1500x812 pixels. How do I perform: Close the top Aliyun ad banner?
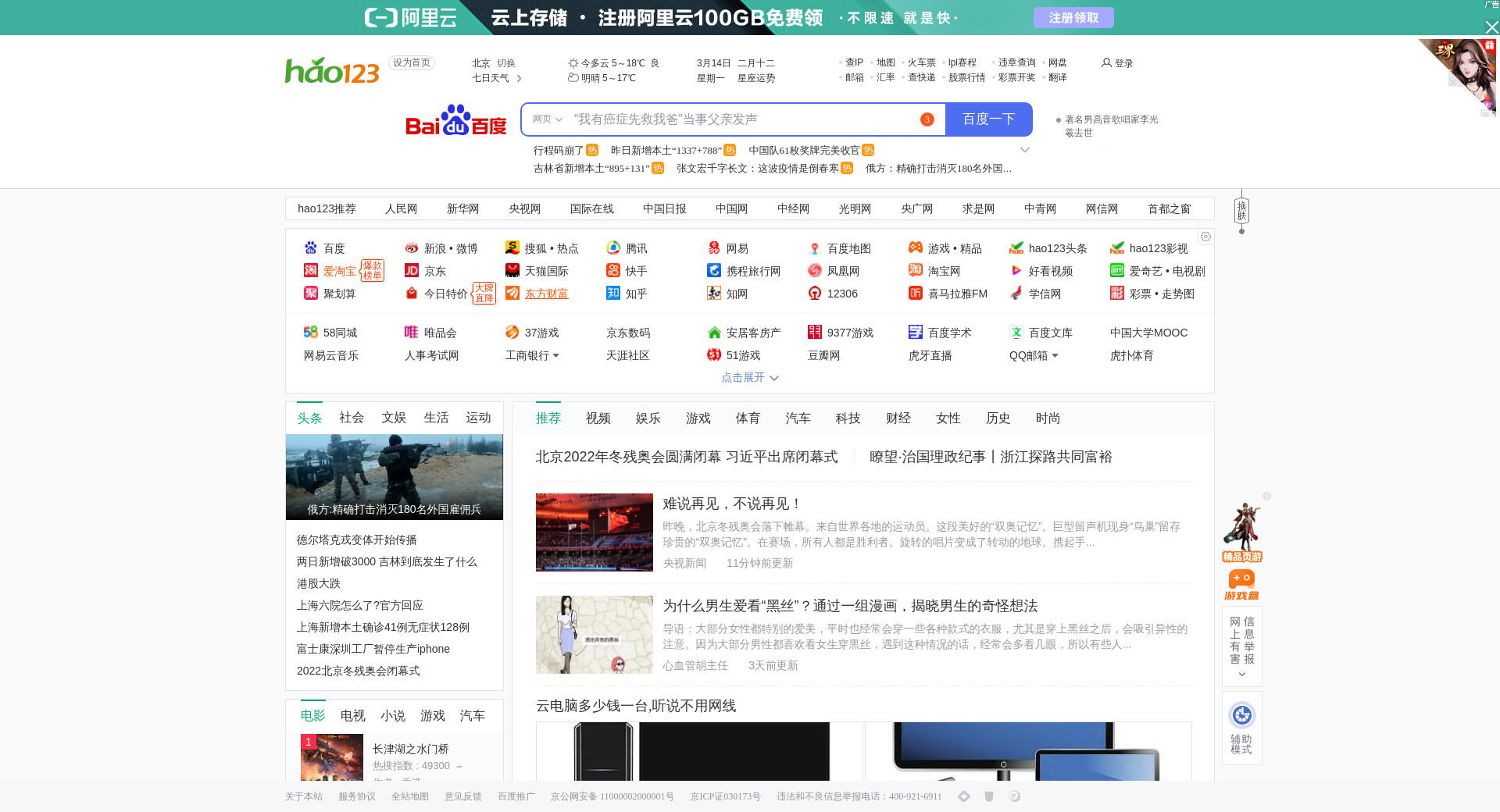coord(1491,27)
